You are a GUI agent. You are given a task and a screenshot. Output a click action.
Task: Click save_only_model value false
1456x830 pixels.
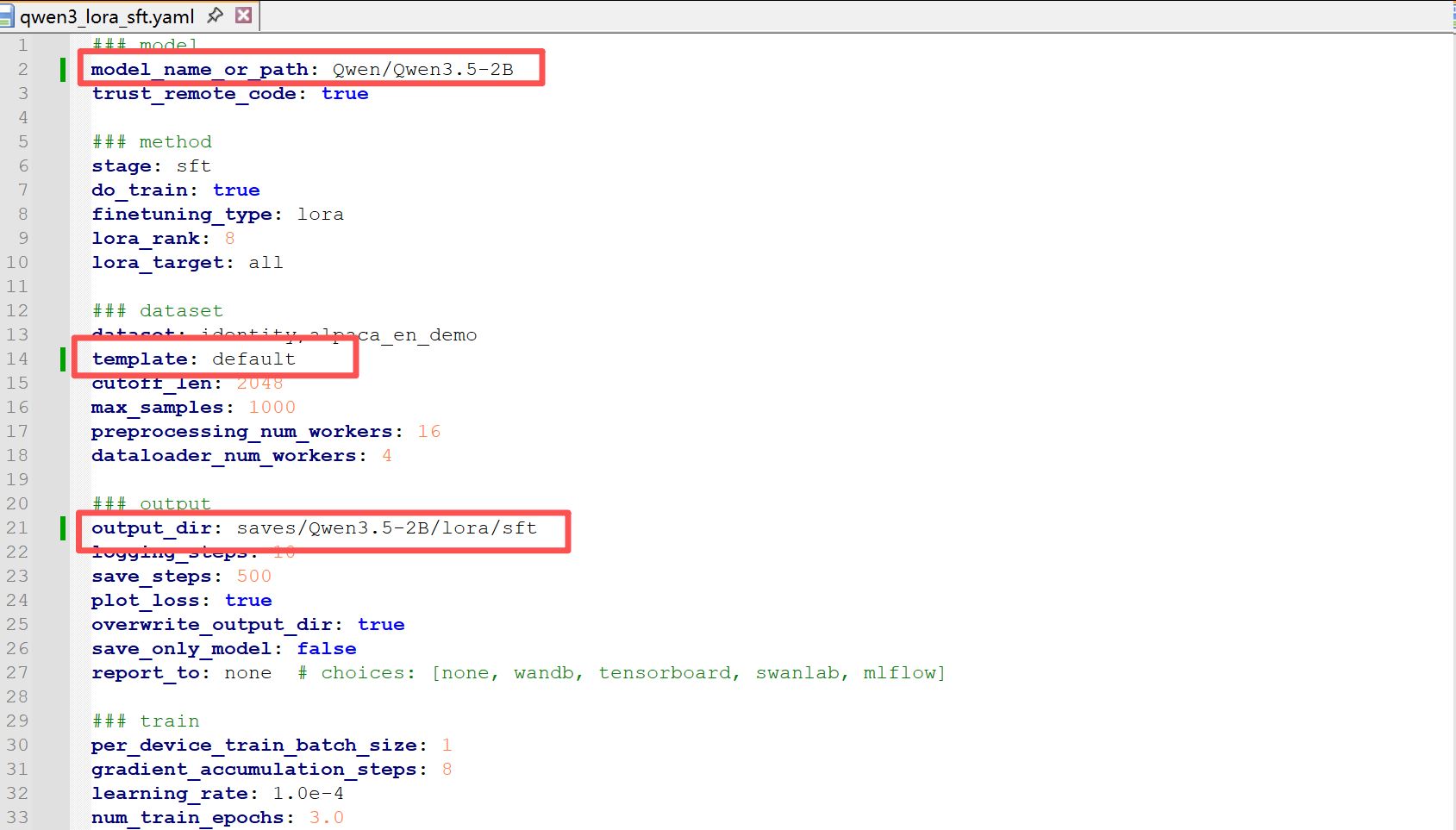pyautogui.click(x=327, y=649)
